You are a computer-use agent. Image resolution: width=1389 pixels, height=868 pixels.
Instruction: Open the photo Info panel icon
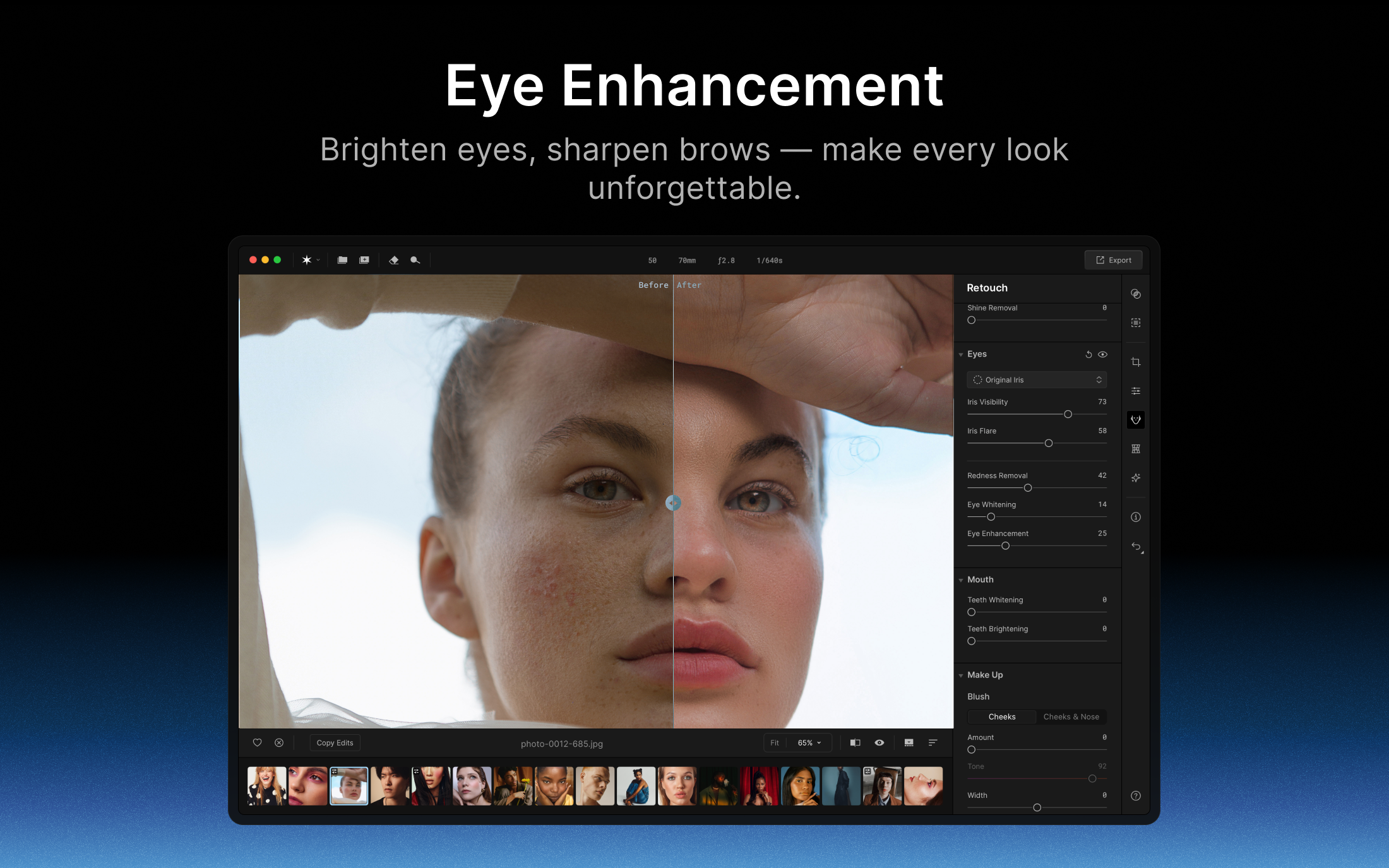[x=1136, y=517]
